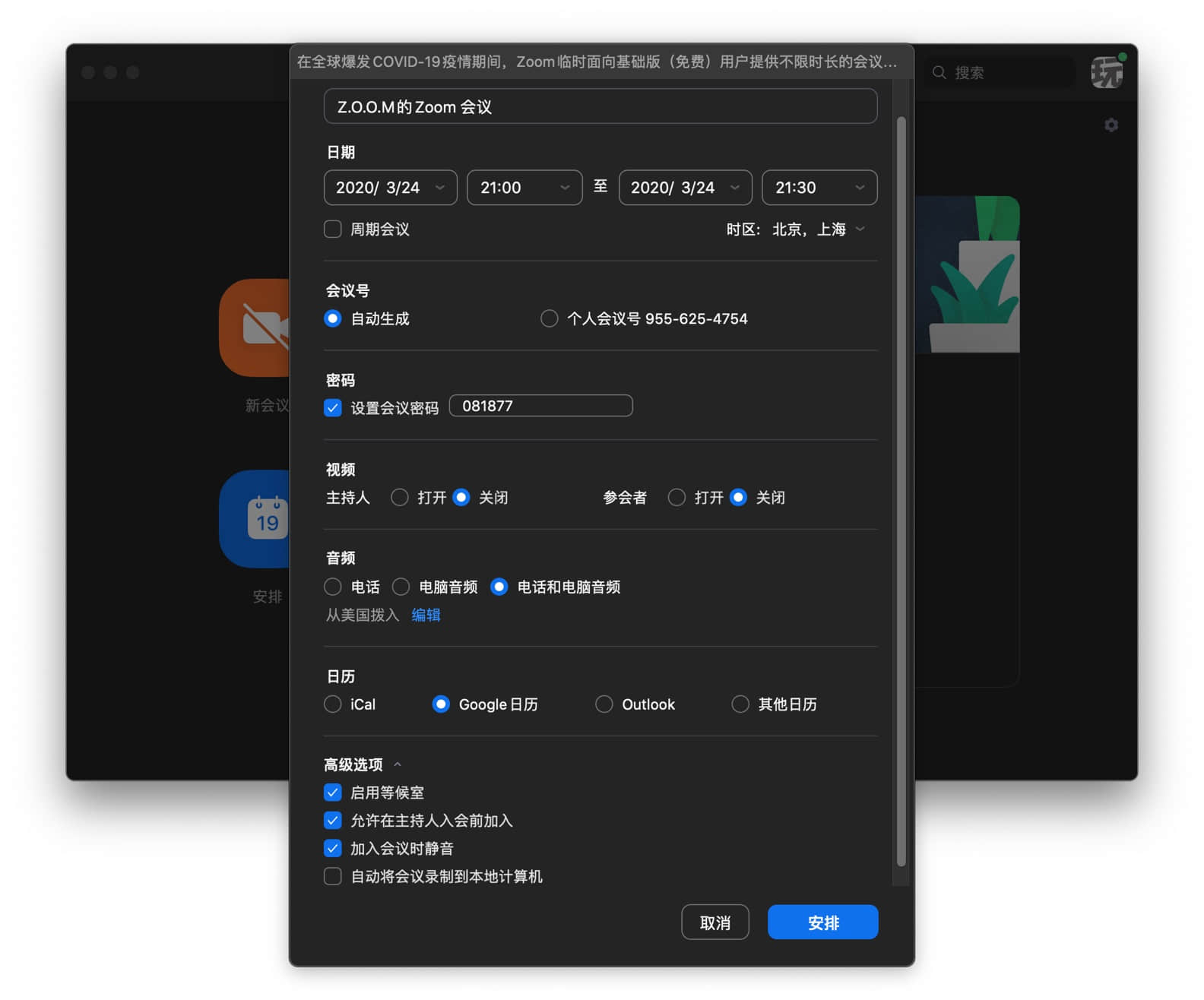Select Google 日历 calendar option

pyautogui.click(x=441, y=704)
